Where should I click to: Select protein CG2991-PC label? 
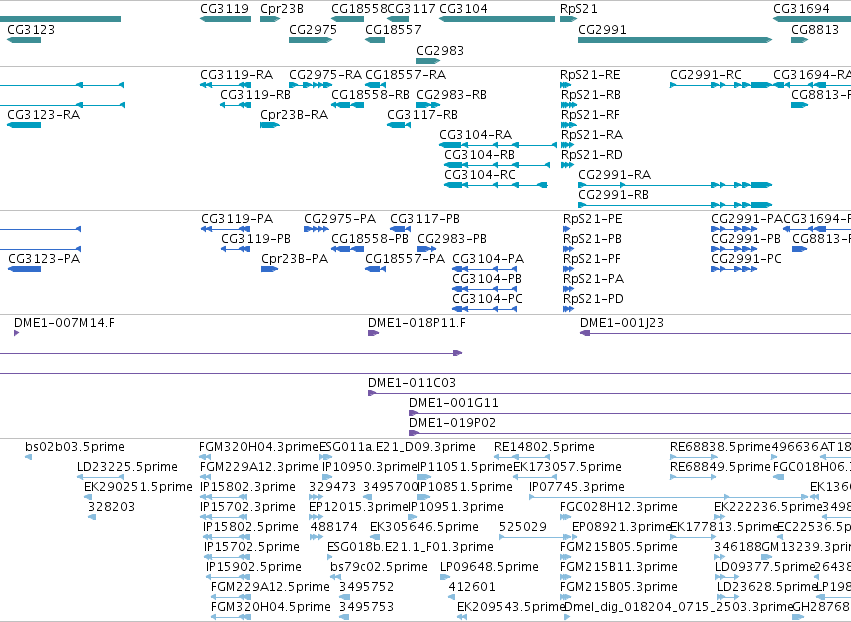(746, 259)
